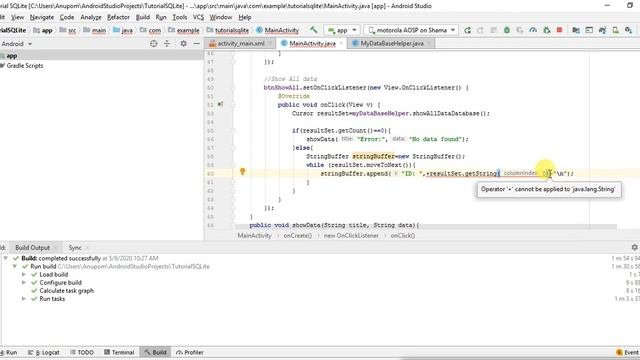Open the Profile app gauge icon
Image resolution: width=640 pixels, height=360 pixels.
pos(533,30)
